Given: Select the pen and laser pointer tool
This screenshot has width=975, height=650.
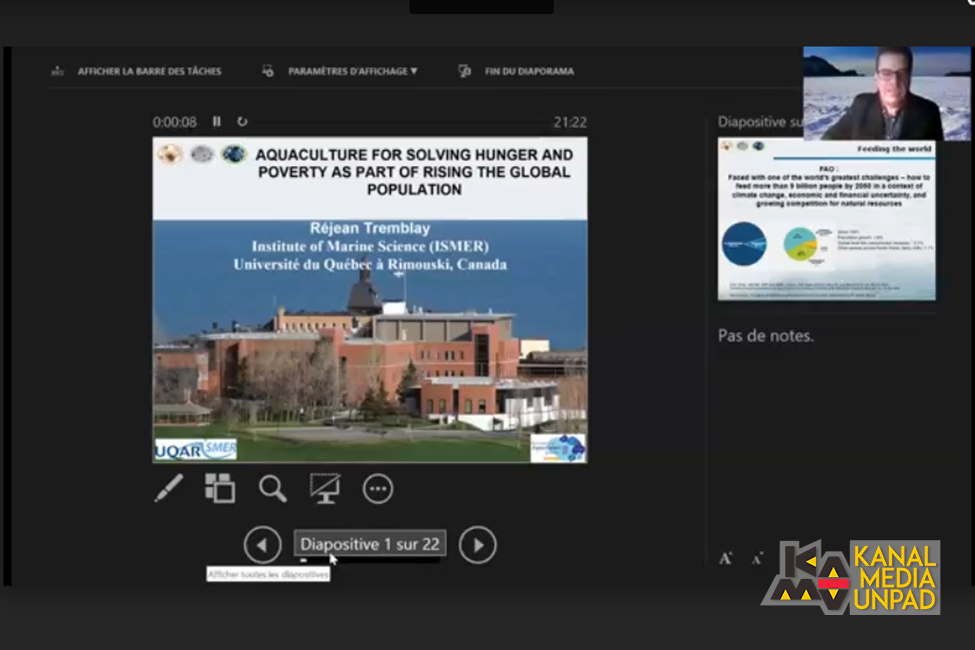Looking at the screenshot, I should click(x=169, y=488).
